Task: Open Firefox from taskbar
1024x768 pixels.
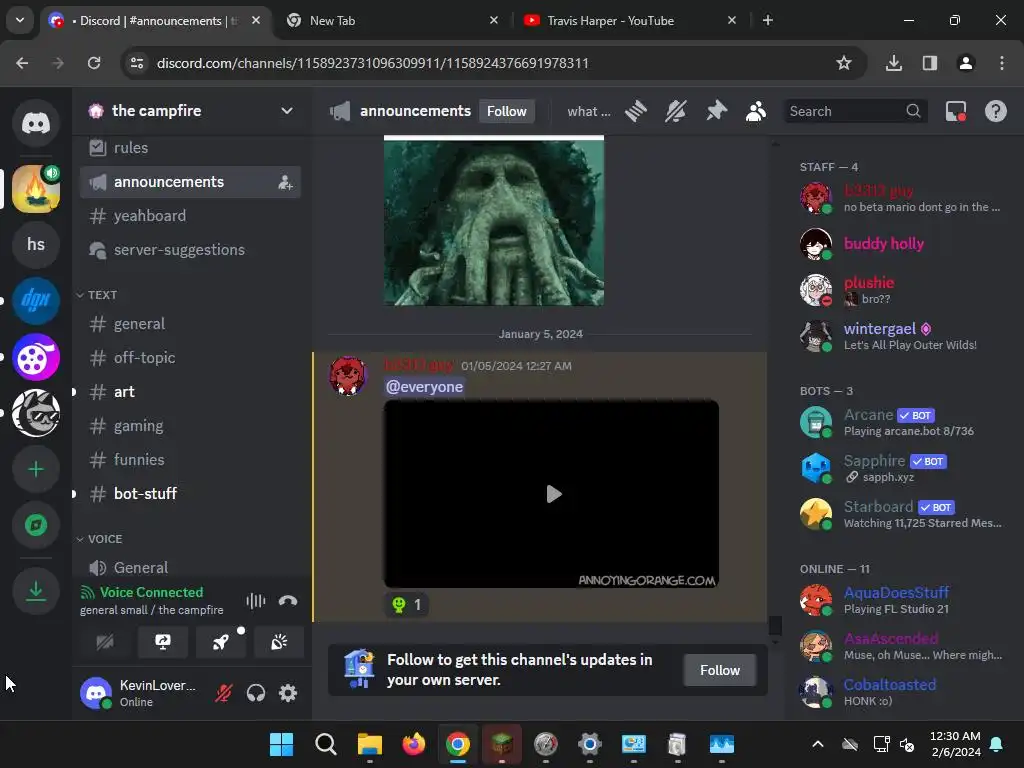Action: pyautogui.click(x=413, y=744)
